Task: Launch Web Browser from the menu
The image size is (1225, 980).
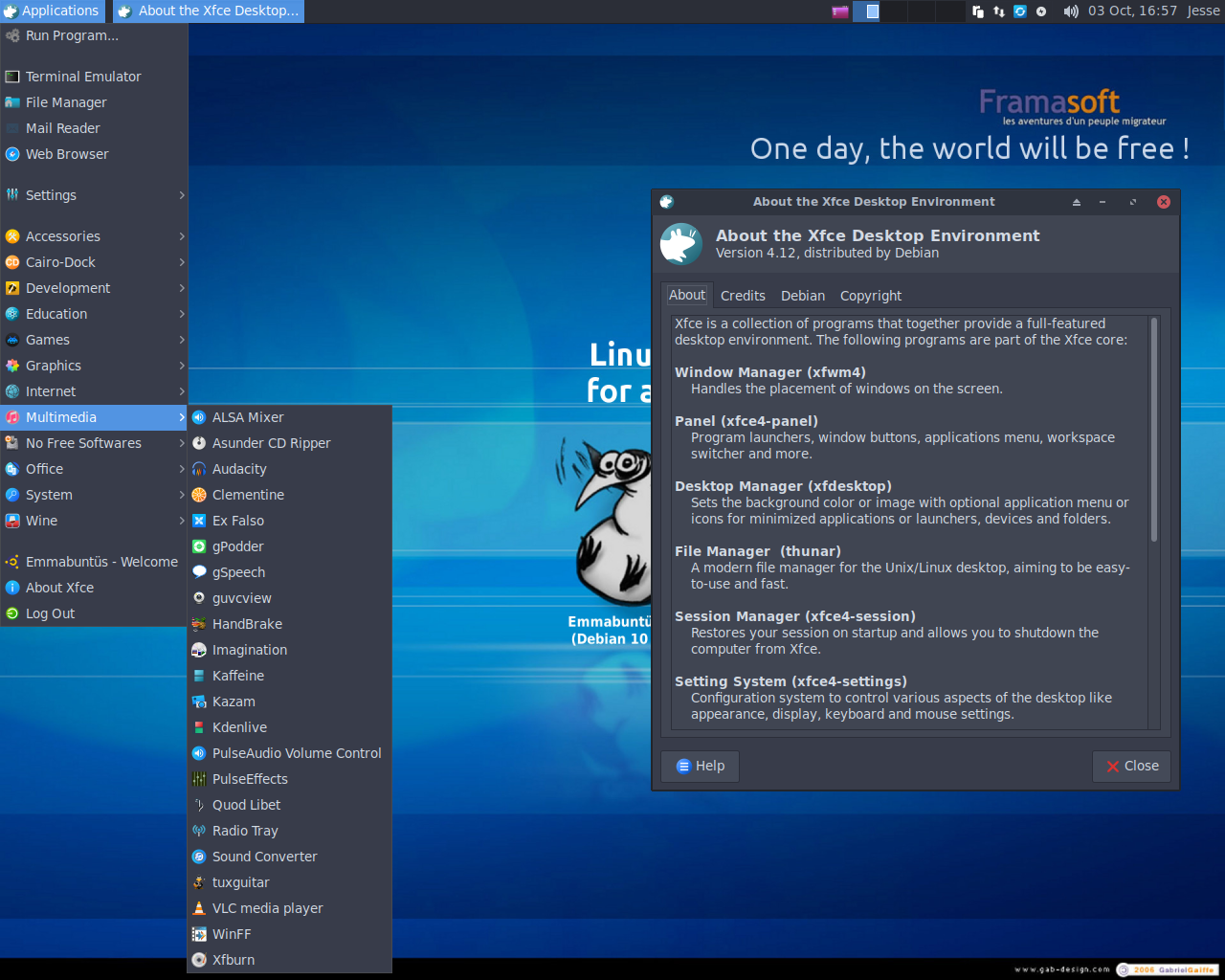Action: (x=94, y=154)
